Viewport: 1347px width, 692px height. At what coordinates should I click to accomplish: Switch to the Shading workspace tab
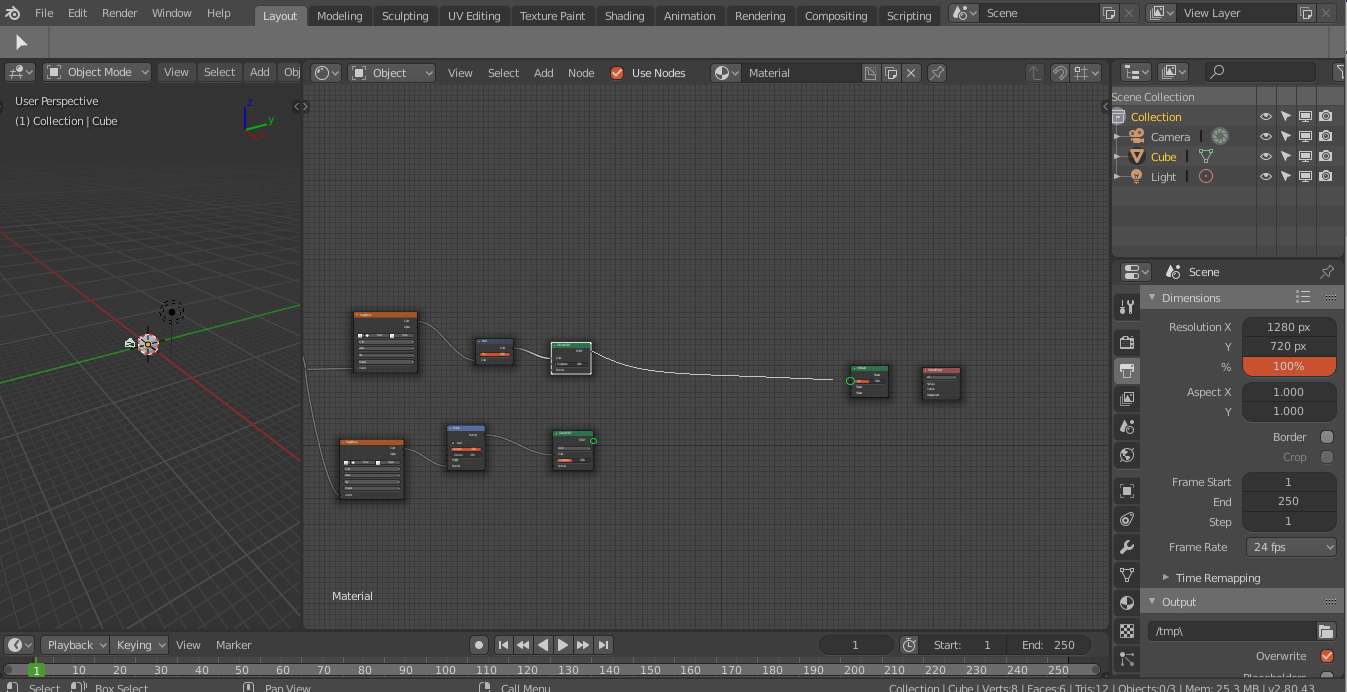625,16
